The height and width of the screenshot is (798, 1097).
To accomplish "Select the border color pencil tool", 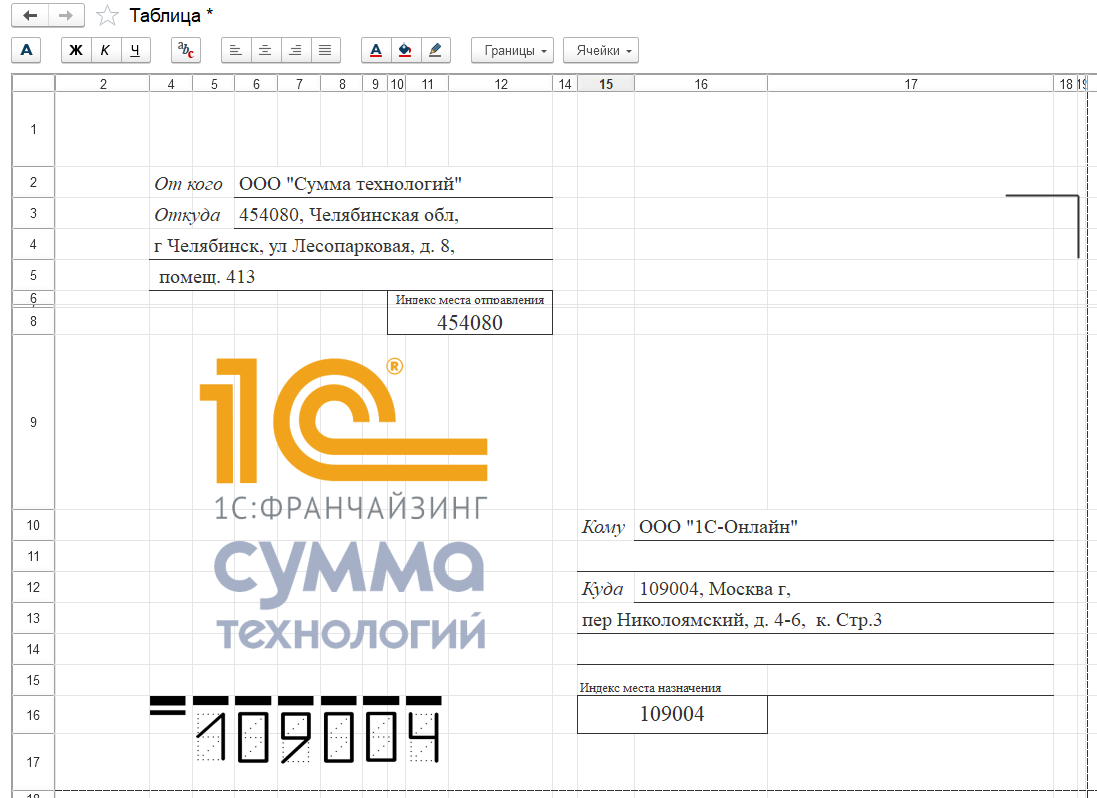I will (435, 50).
